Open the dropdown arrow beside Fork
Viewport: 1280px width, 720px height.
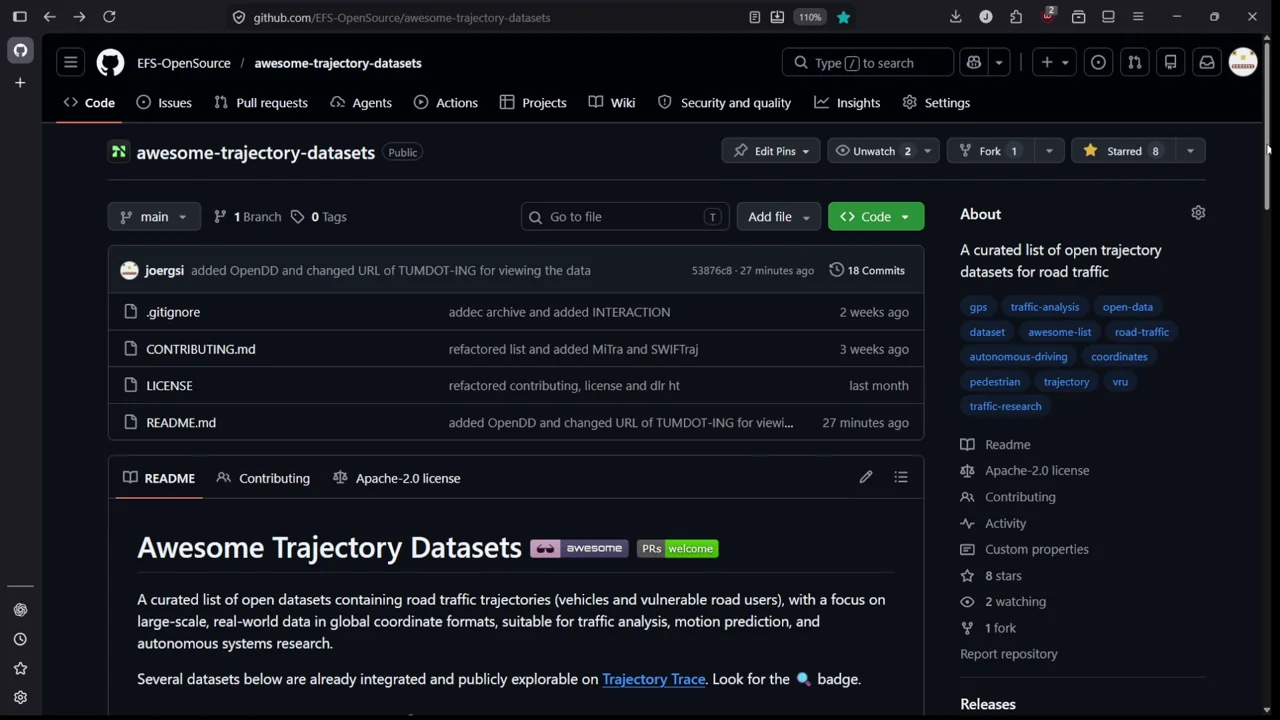click(x=1049, y=151)
